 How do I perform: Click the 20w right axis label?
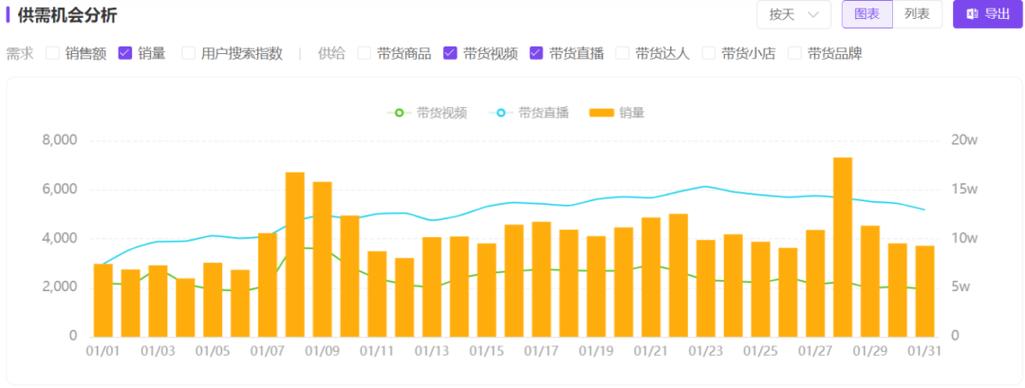(x=964, y=140)
